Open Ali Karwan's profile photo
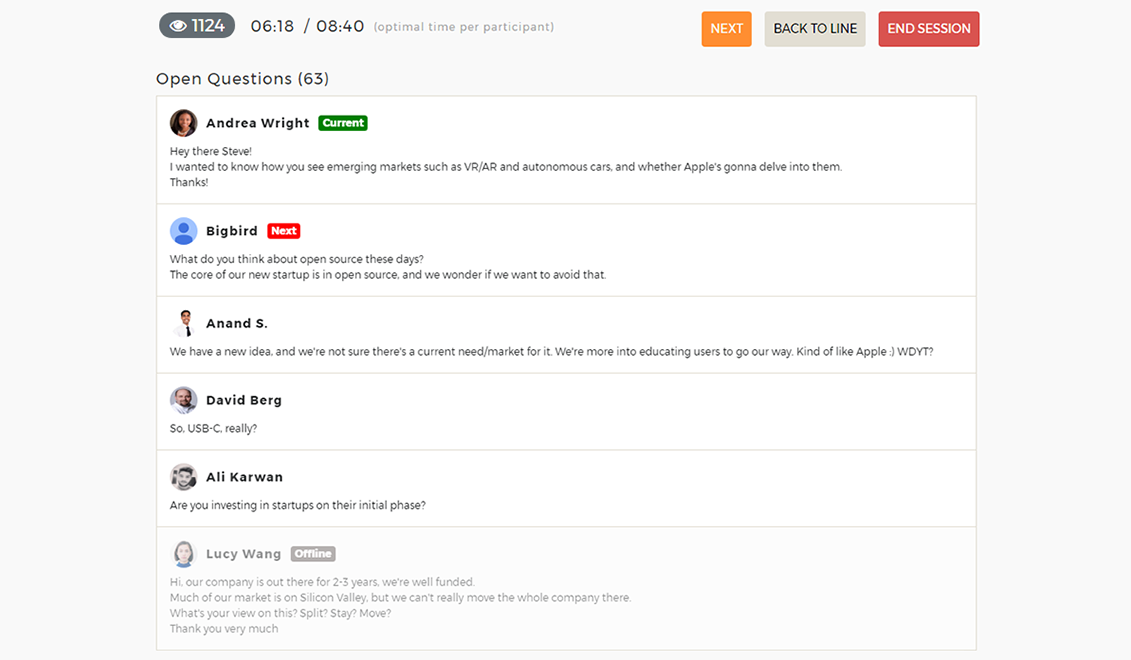The height and width of the screenshot is (660, 1131). (x=184, y=476)
